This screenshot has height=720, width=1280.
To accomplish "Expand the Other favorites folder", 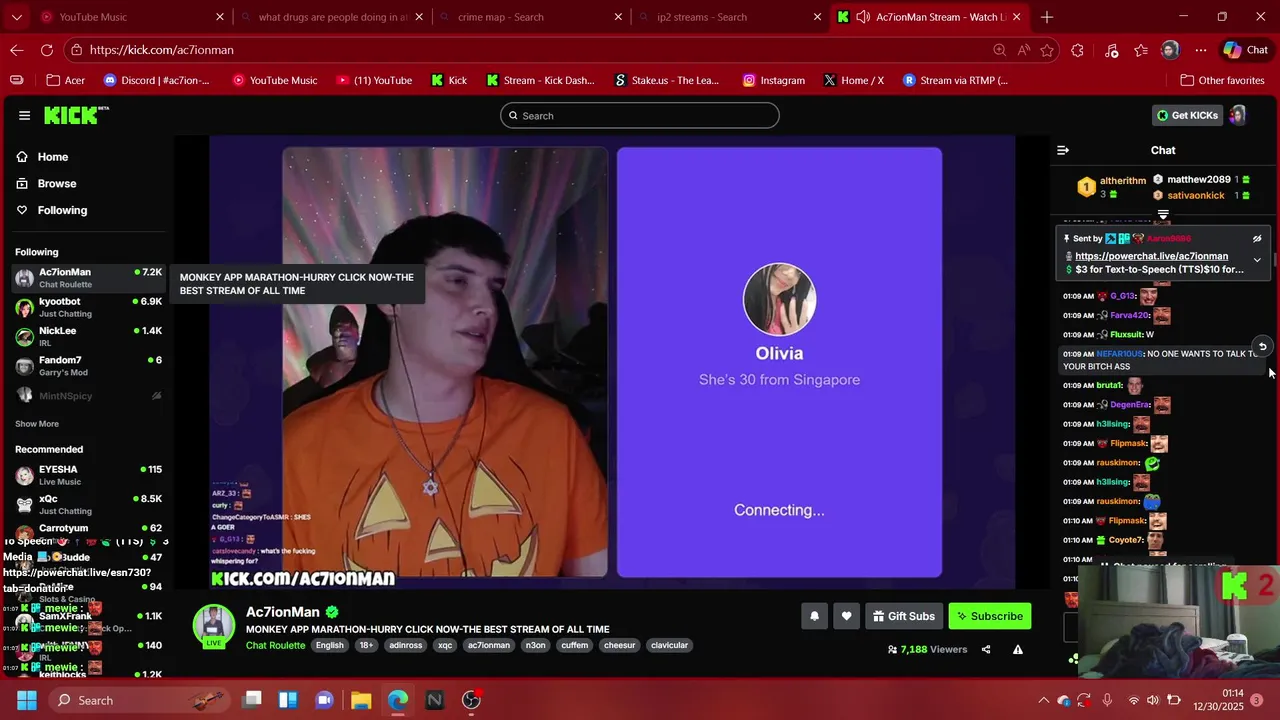I will (1222, 80).
